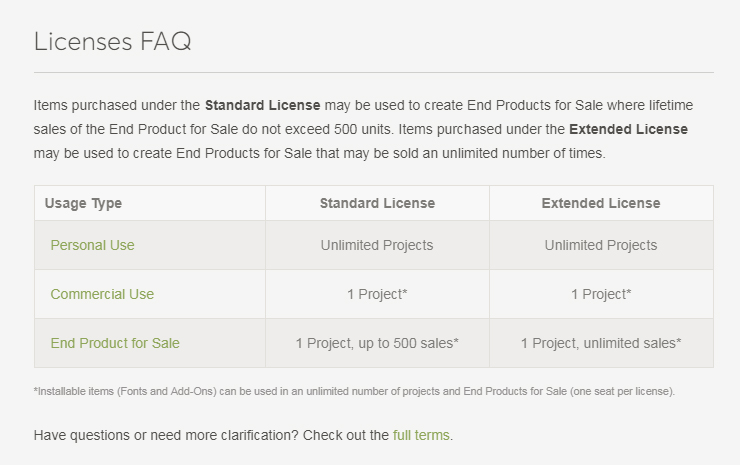Click bold Standard License text in the paragraph
The image size is (740, 465).
pyautogui.click(x=262, y=105)
